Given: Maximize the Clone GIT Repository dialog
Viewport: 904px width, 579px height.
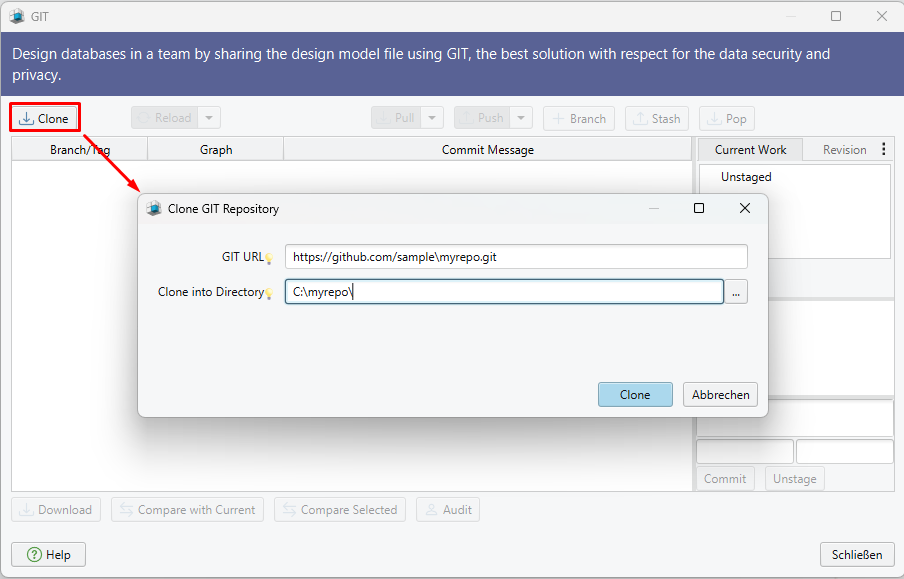Looking at the screenshot, I should tap(699, 208).
